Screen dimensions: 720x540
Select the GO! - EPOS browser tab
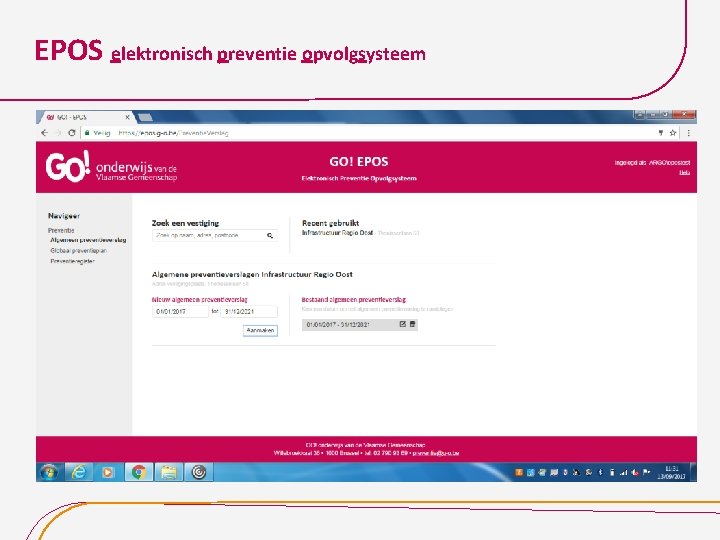(85, 118)
